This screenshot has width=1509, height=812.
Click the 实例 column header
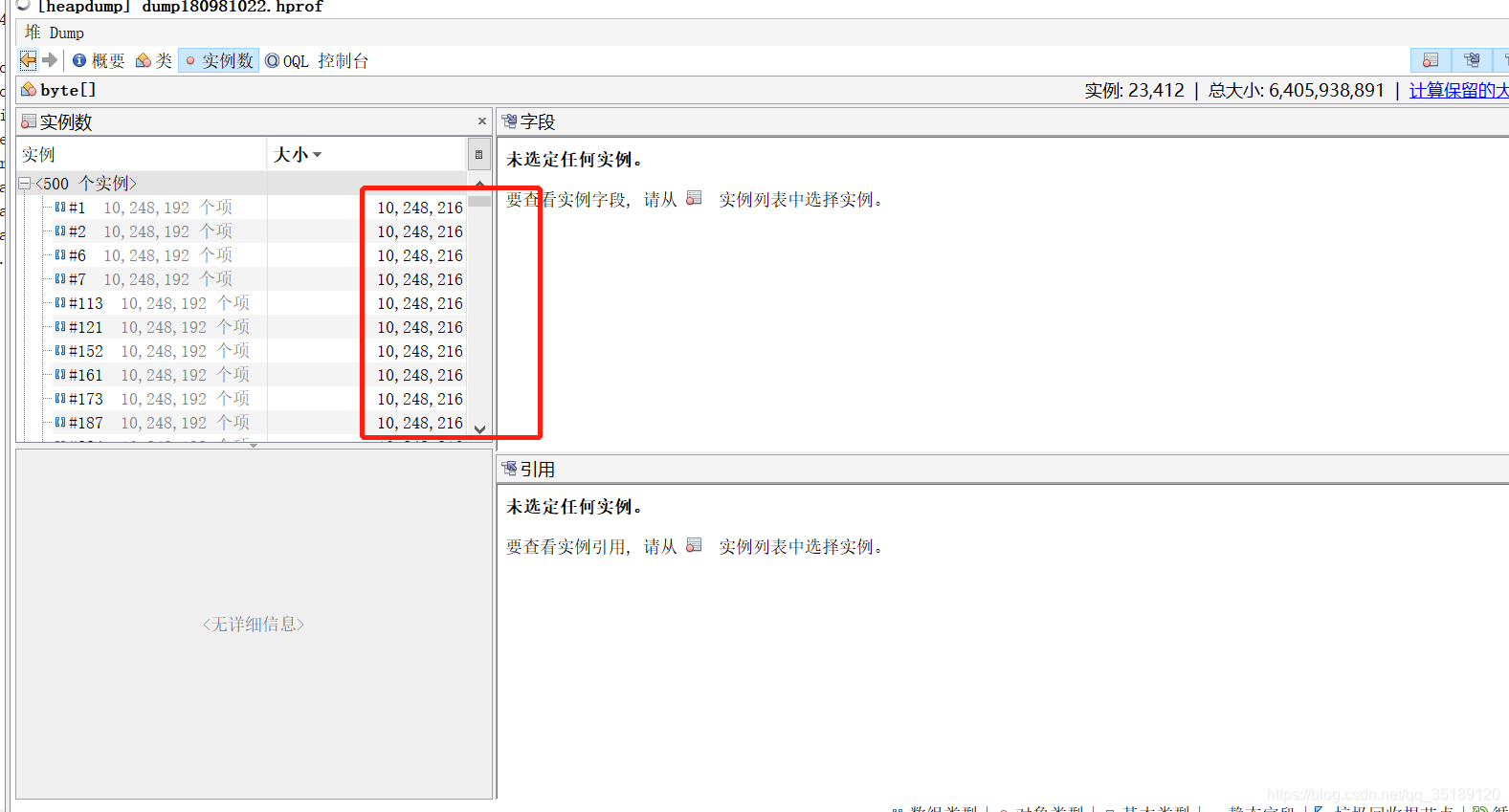click(142, 154)
